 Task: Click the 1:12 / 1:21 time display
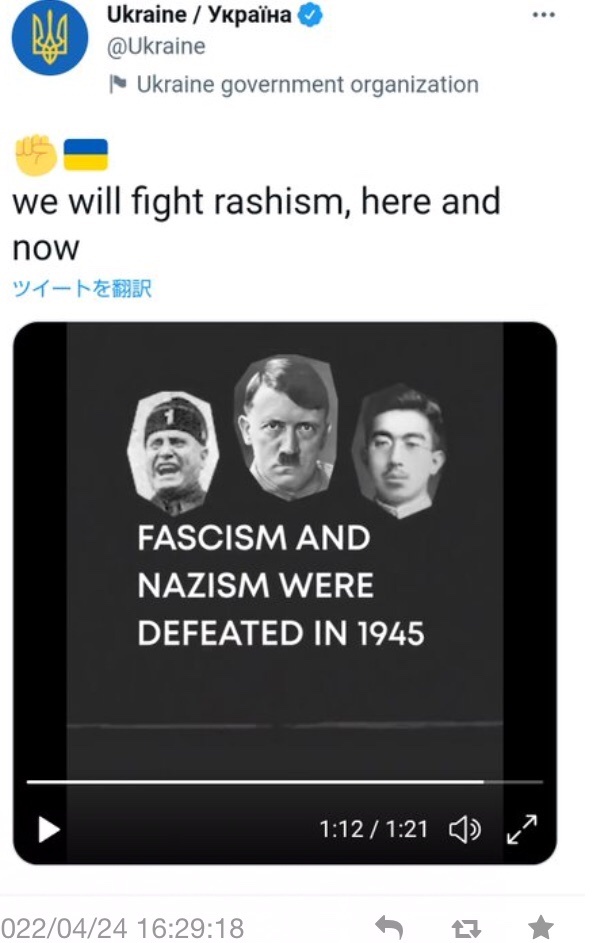[373, 829]
